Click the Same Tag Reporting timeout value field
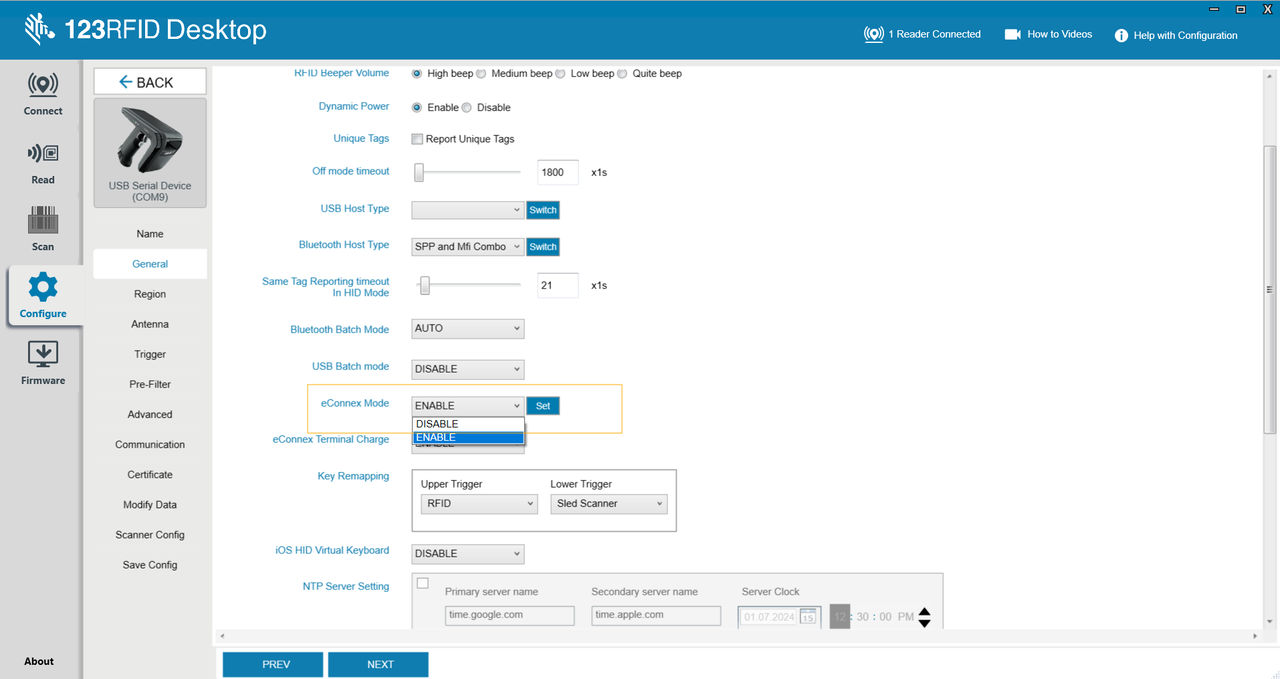 pos(558,285)
